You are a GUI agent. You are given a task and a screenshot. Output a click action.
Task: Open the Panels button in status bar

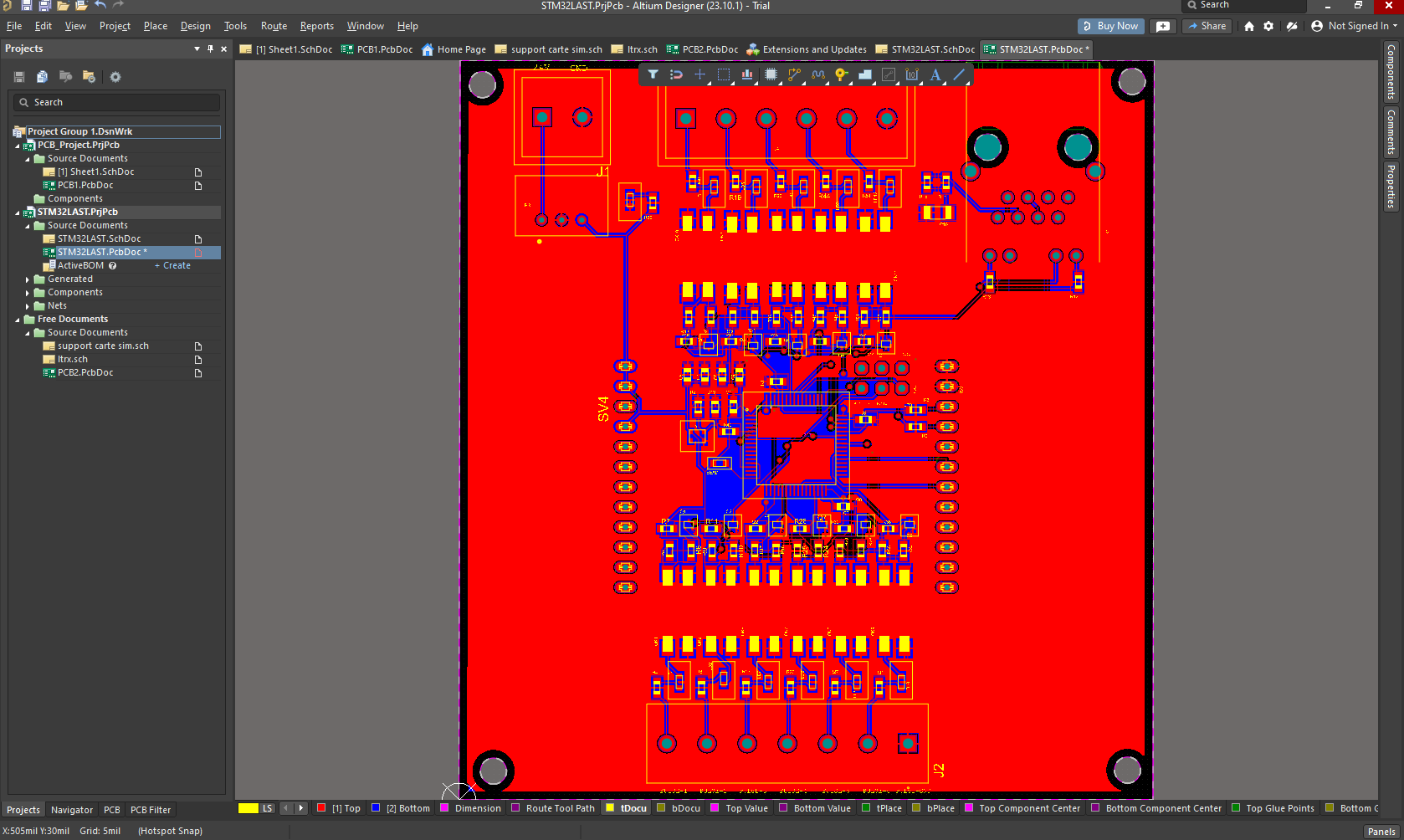[x=1381, y=831]
